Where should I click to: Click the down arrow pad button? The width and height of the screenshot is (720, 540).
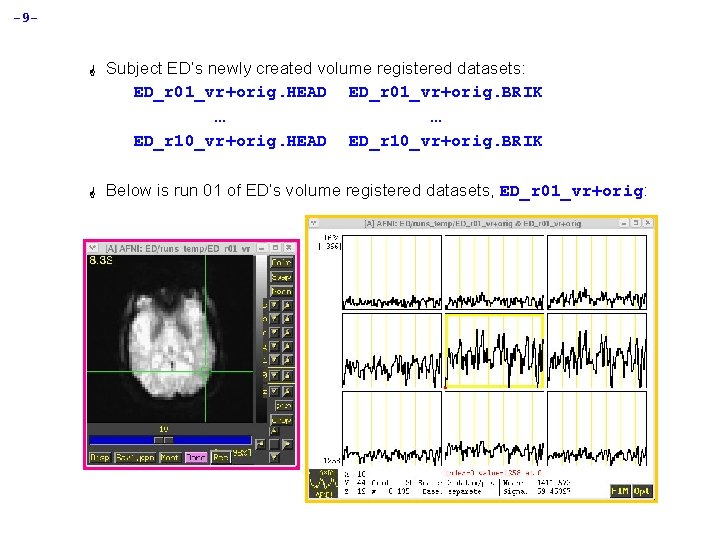tap(274, 456)
